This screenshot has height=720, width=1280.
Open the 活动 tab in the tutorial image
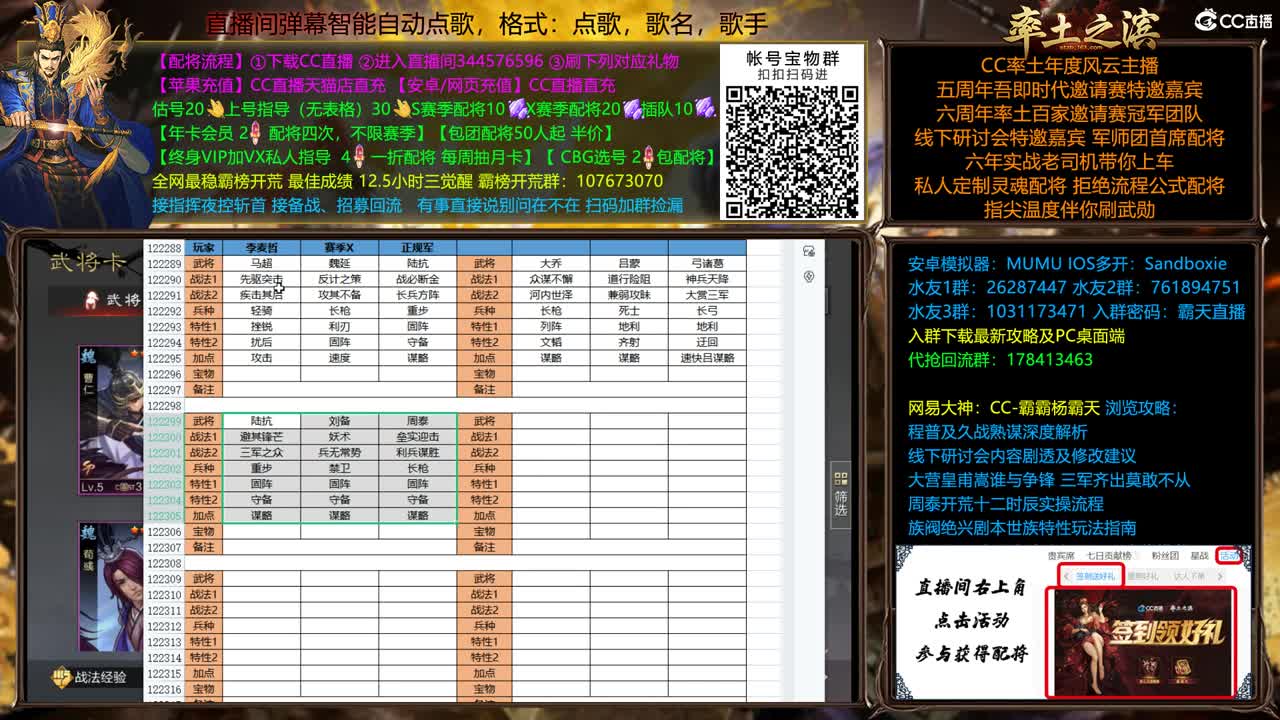pyautogui.click(x=1229, y=555)
